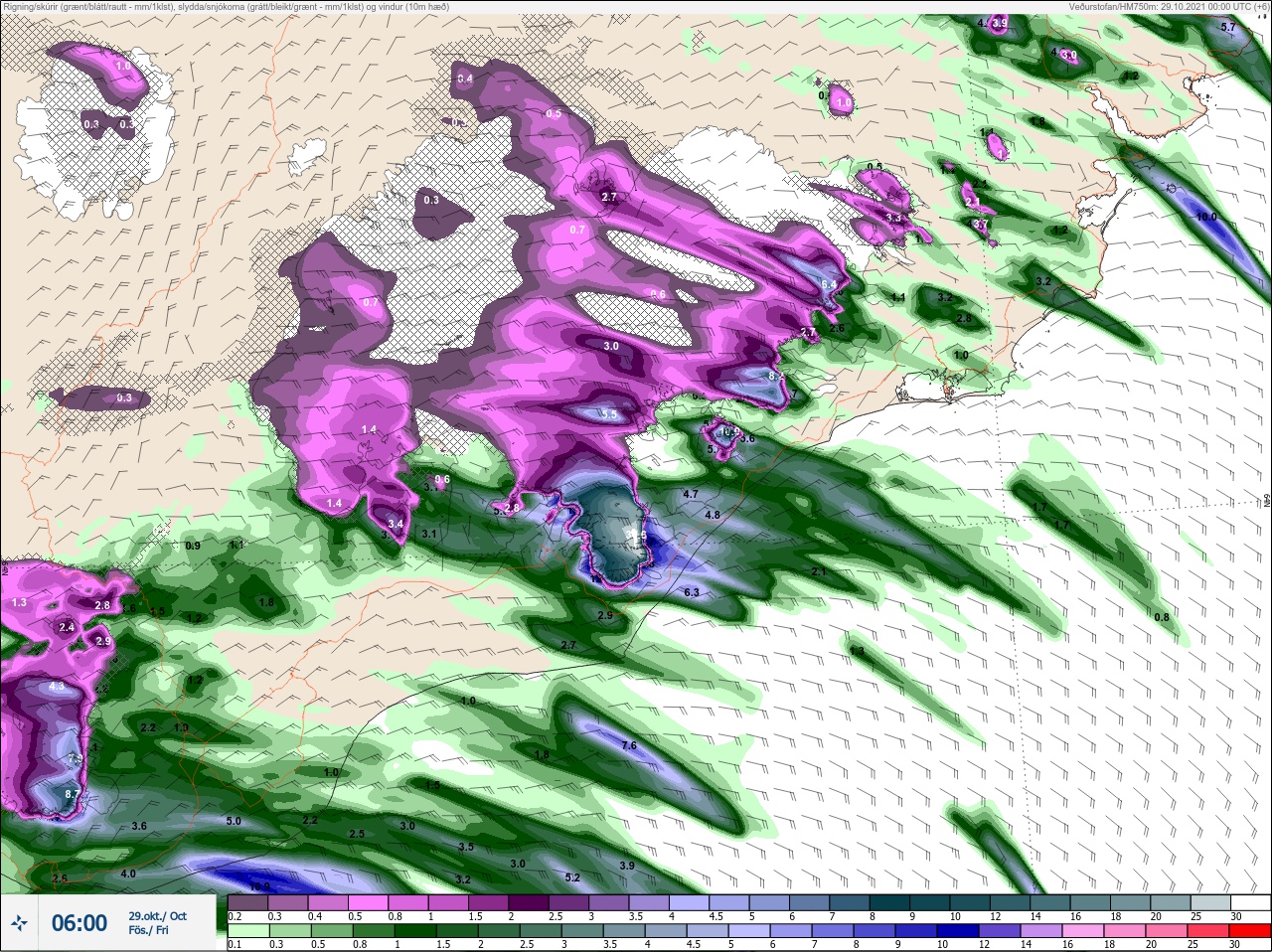Viewport: 1272px width, 952px height.
Task: Click the 7.6 precipitation value on the map
Action: click(628, 745)
